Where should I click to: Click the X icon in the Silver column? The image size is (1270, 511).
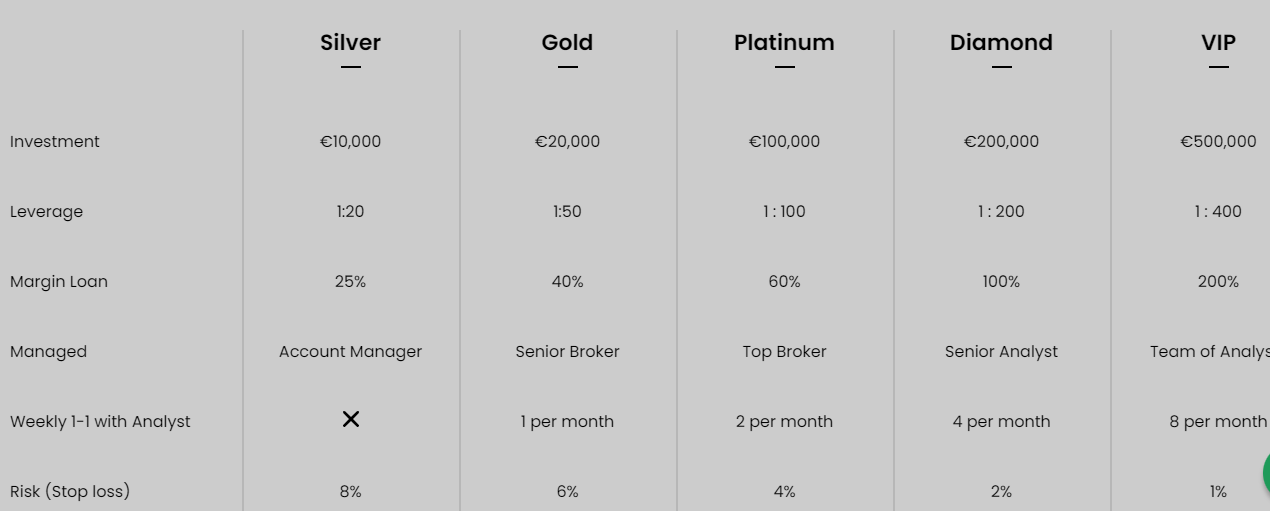click(x=350, y=420)
